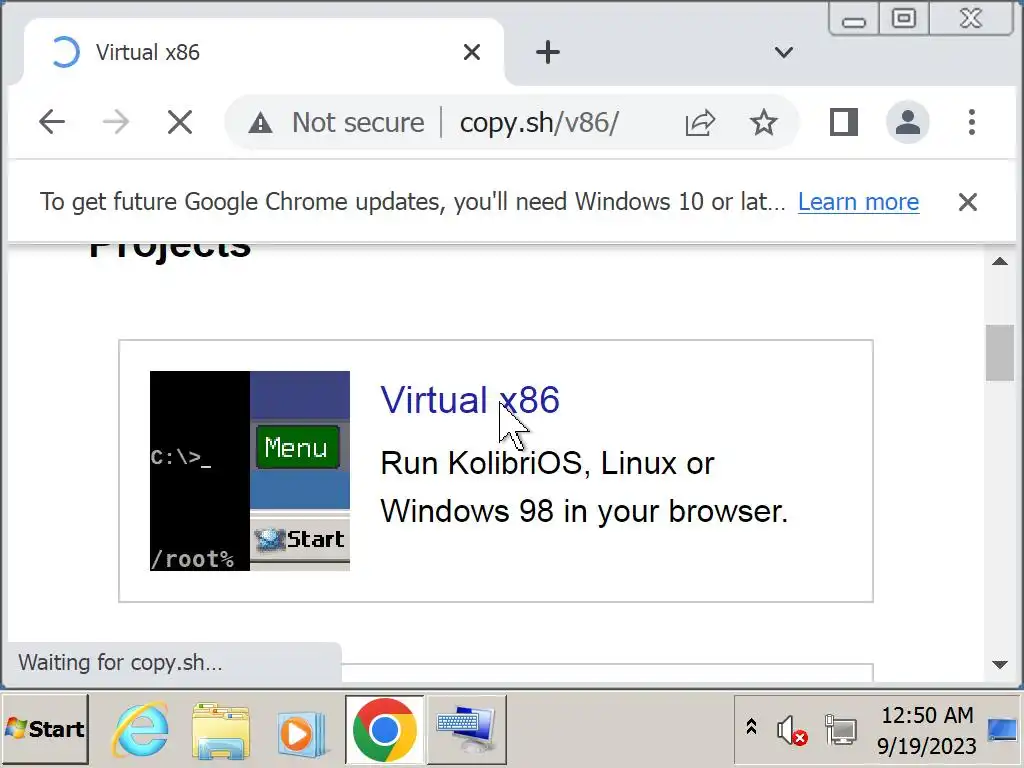Restore down the Chrome window
1024x768 pixels.
point(904,18)
